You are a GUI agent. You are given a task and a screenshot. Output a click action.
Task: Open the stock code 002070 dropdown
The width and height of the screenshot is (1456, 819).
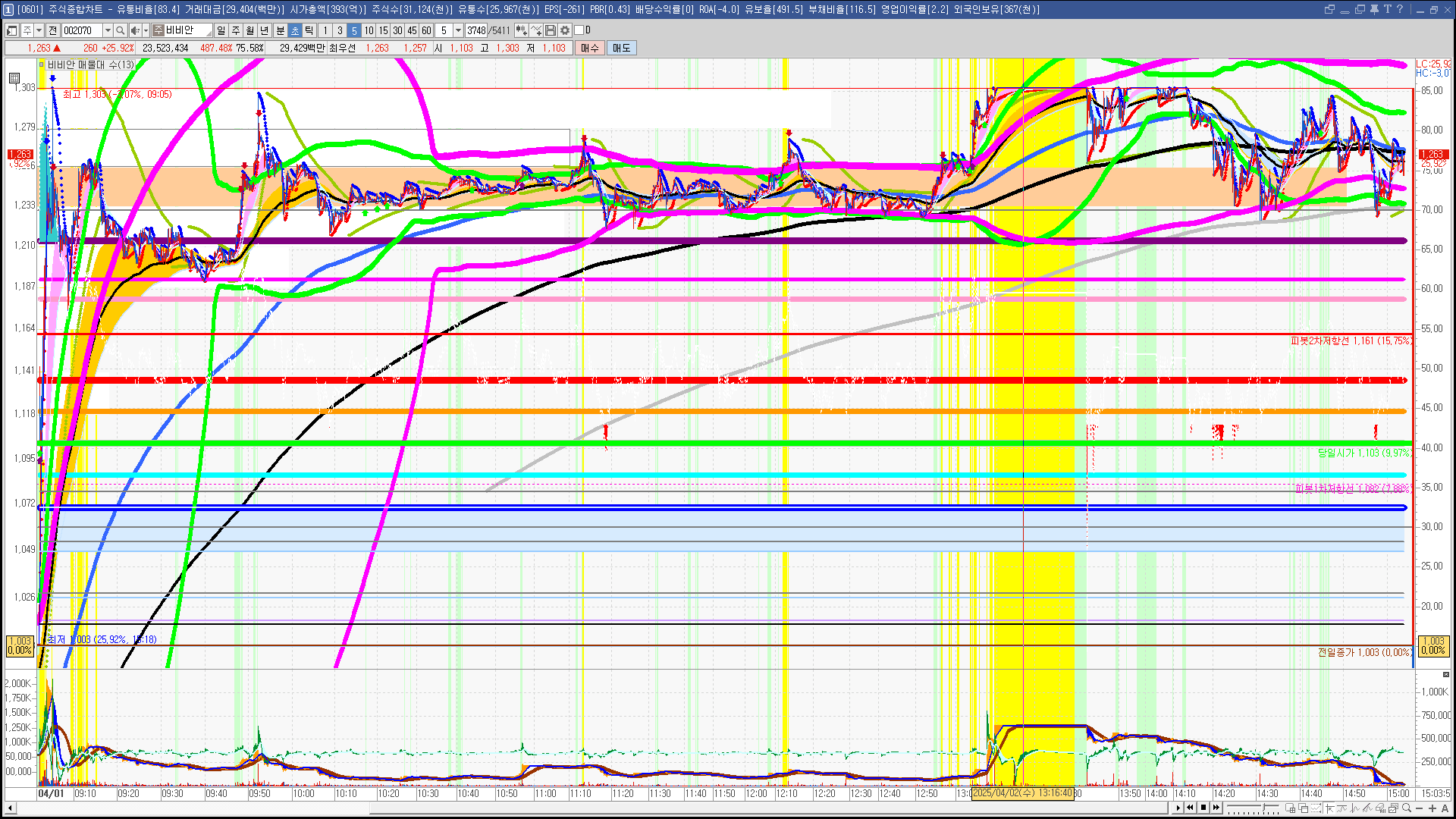tap(108, 30)
